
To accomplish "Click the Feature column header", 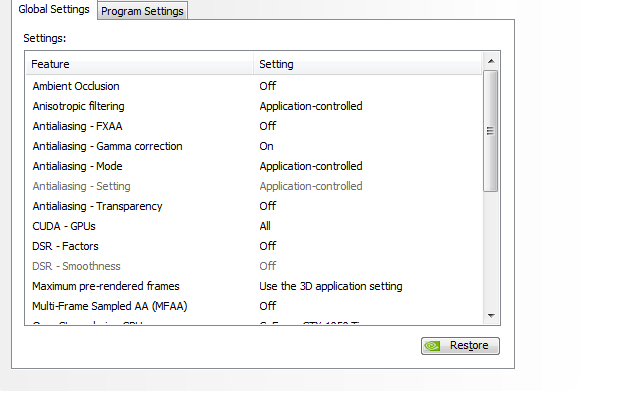I will 140,64.
